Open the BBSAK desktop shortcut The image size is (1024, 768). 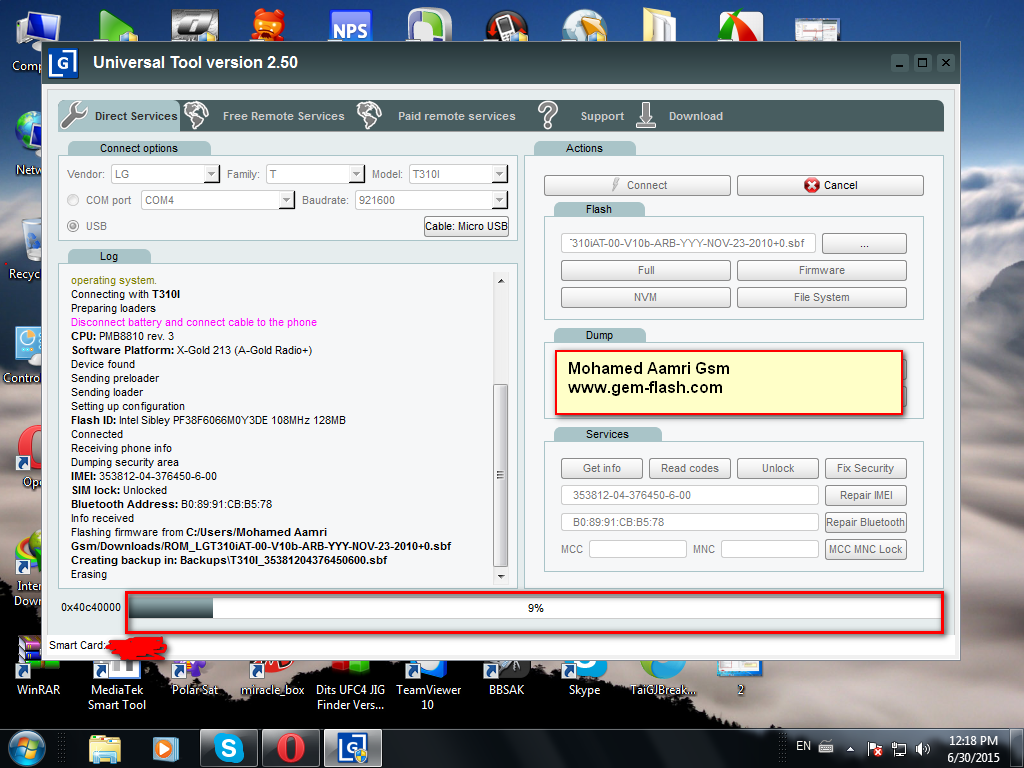(506, 677)
